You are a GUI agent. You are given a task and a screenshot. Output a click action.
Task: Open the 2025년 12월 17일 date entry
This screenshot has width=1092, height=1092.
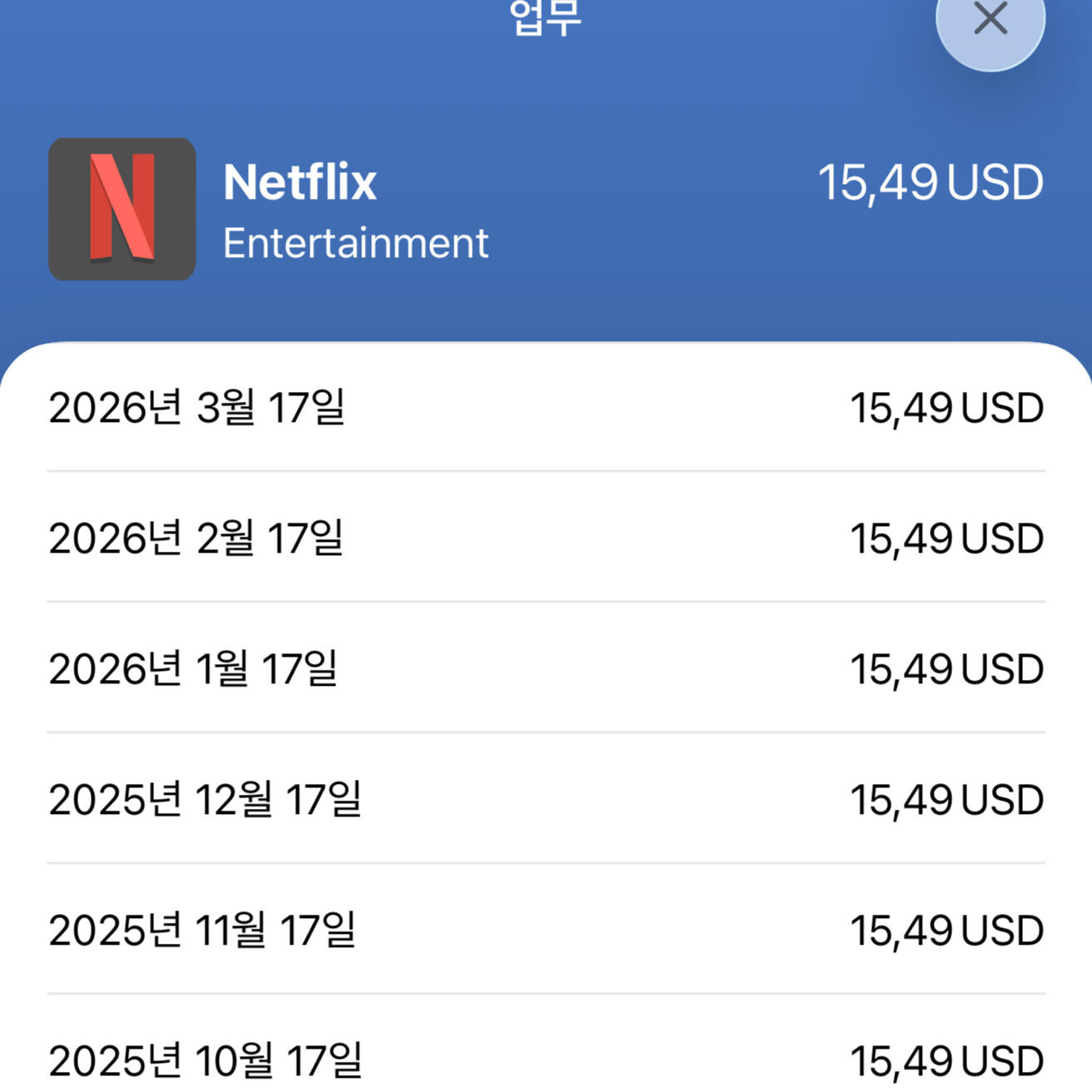click(205, 800)
